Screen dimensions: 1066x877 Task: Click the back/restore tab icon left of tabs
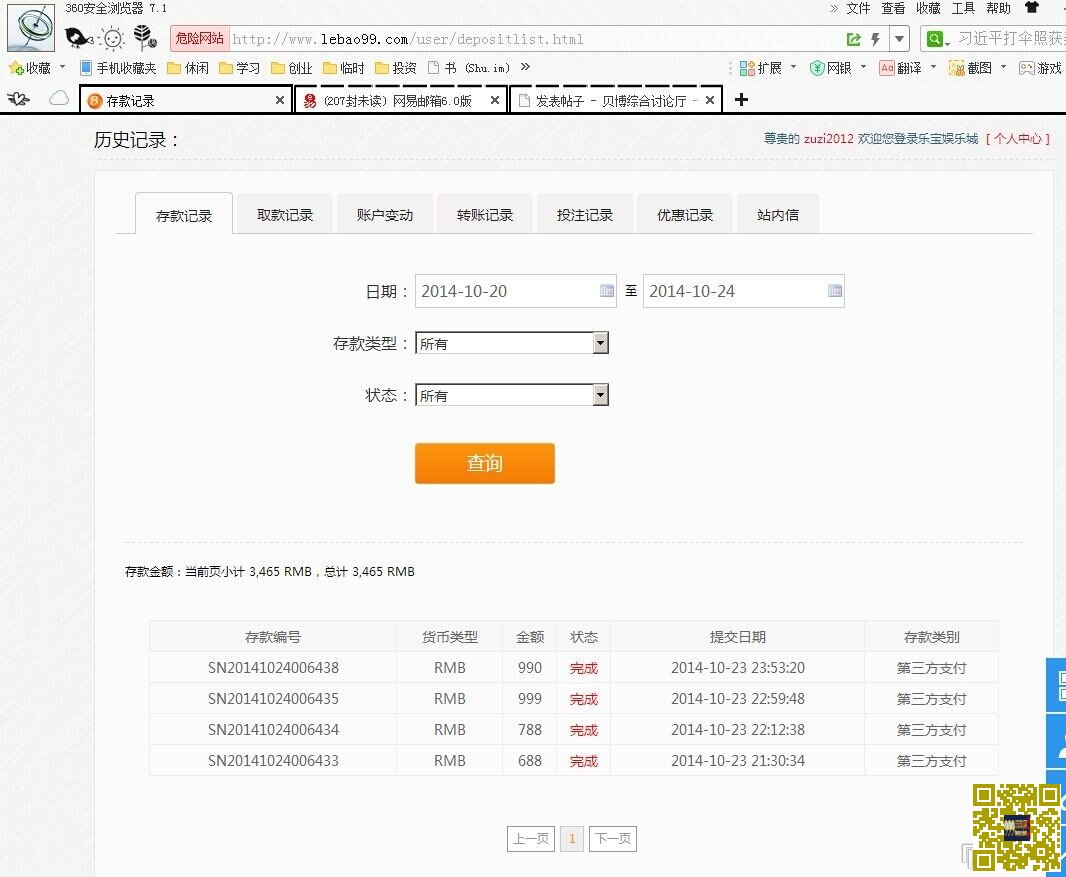click(18, 99)
